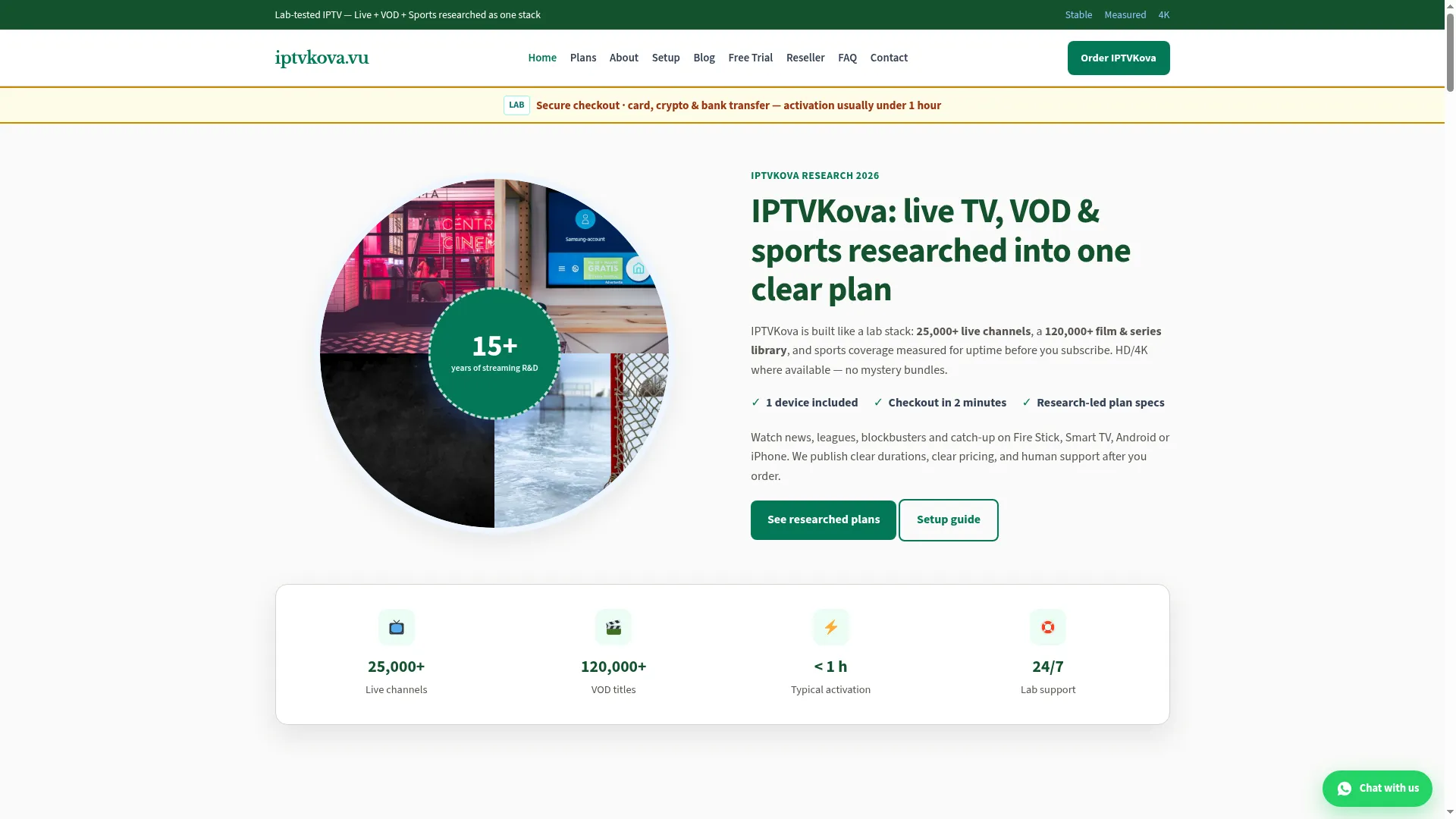Click the Setup guide button
The image size is (1456, 819).
949,520
